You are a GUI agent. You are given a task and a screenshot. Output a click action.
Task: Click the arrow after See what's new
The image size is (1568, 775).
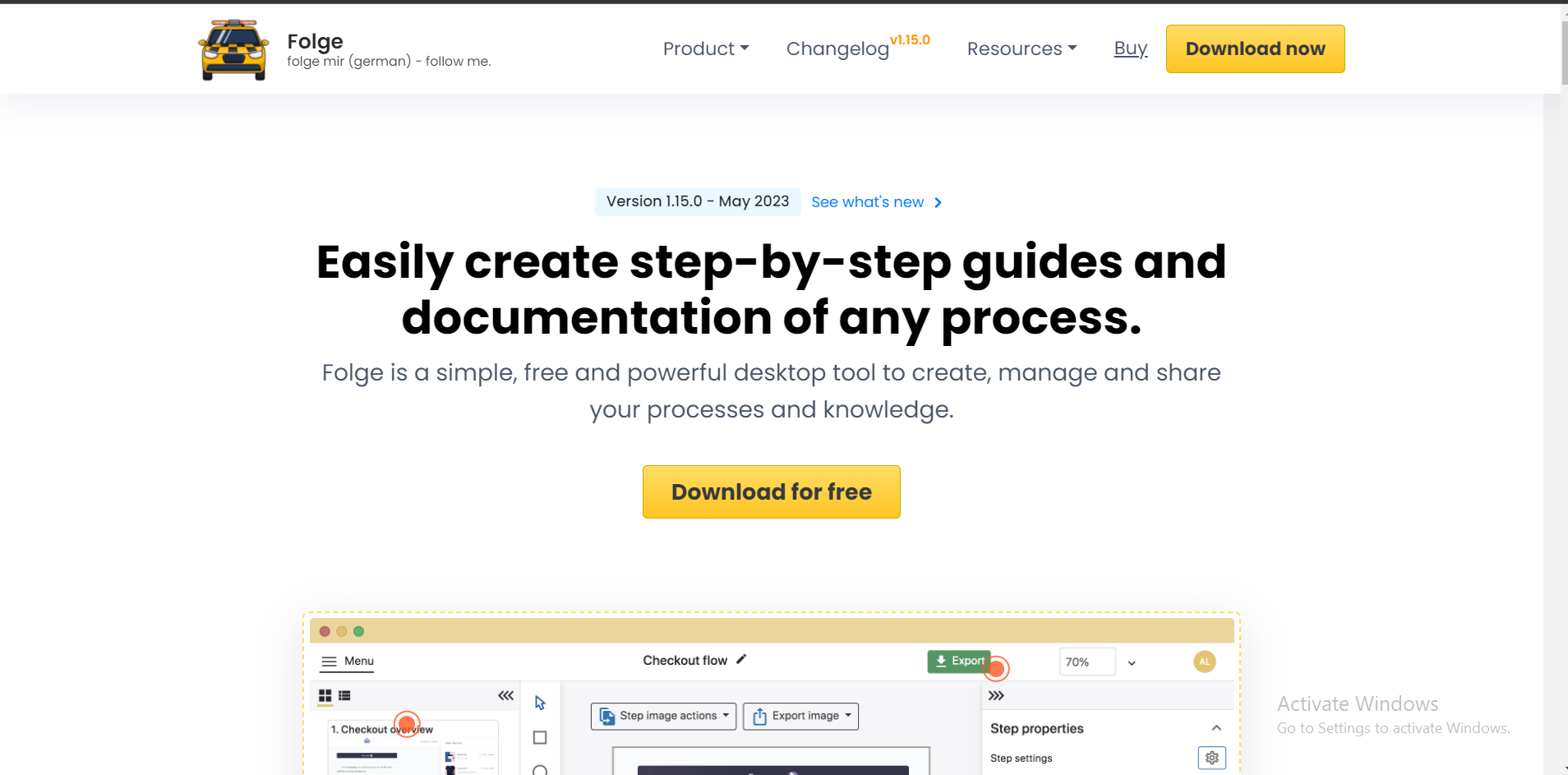point(938,202)
